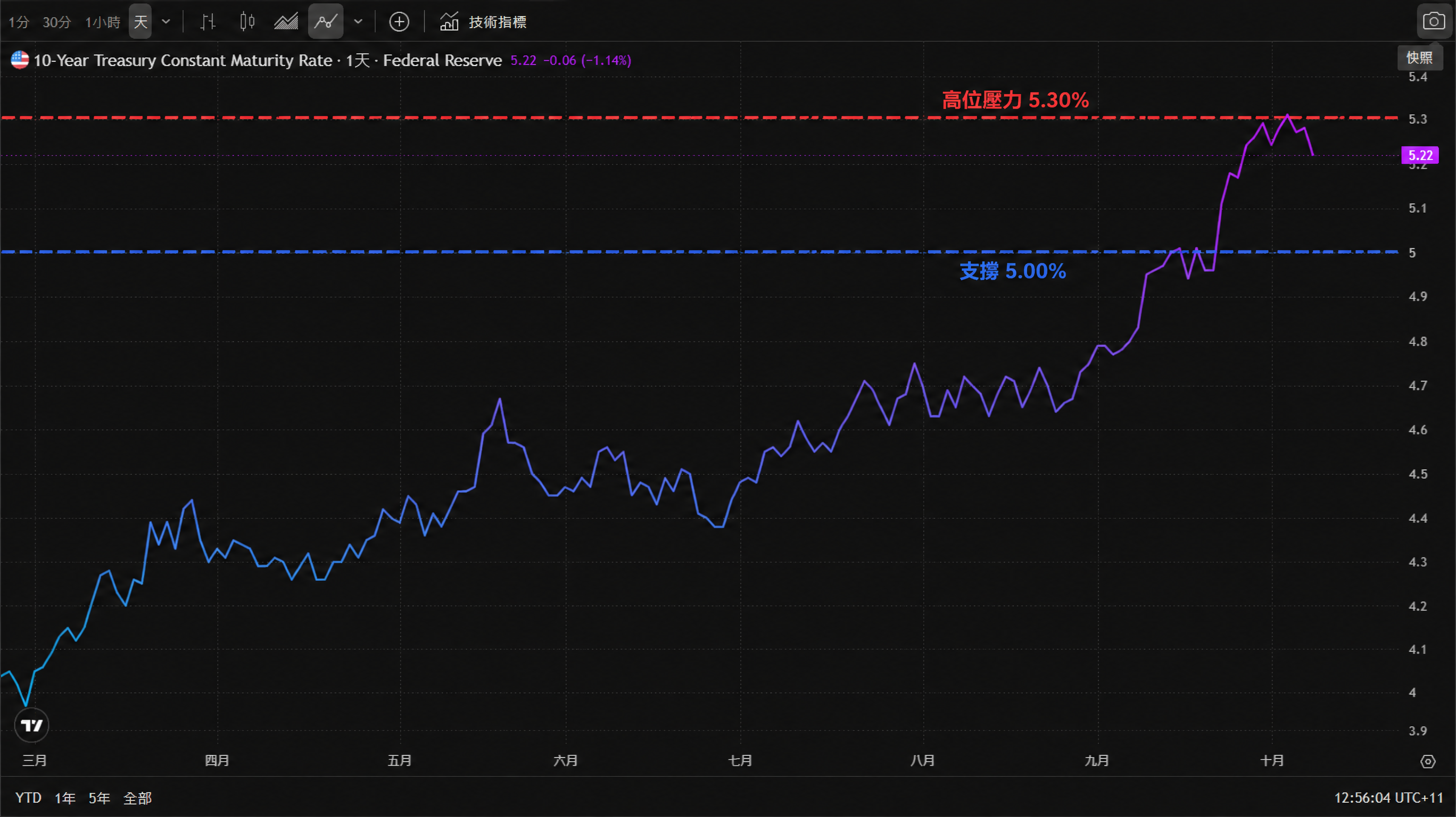1456x817 pixels.
Task: Click the TradingView logo badge
Action: pyautogui.click(x=31, y=725)
